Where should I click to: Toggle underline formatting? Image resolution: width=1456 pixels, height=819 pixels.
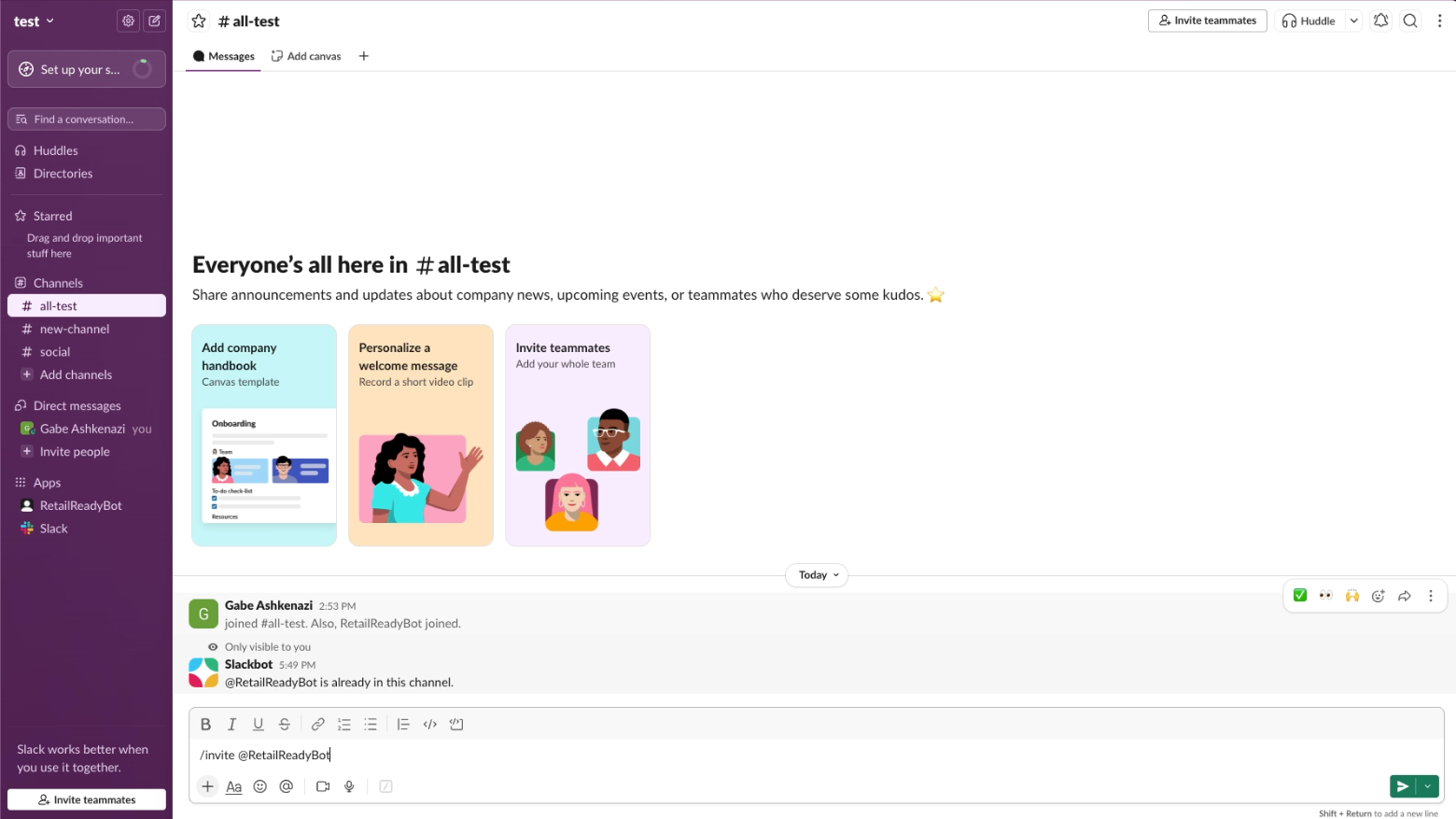click(x=259, y=724)
